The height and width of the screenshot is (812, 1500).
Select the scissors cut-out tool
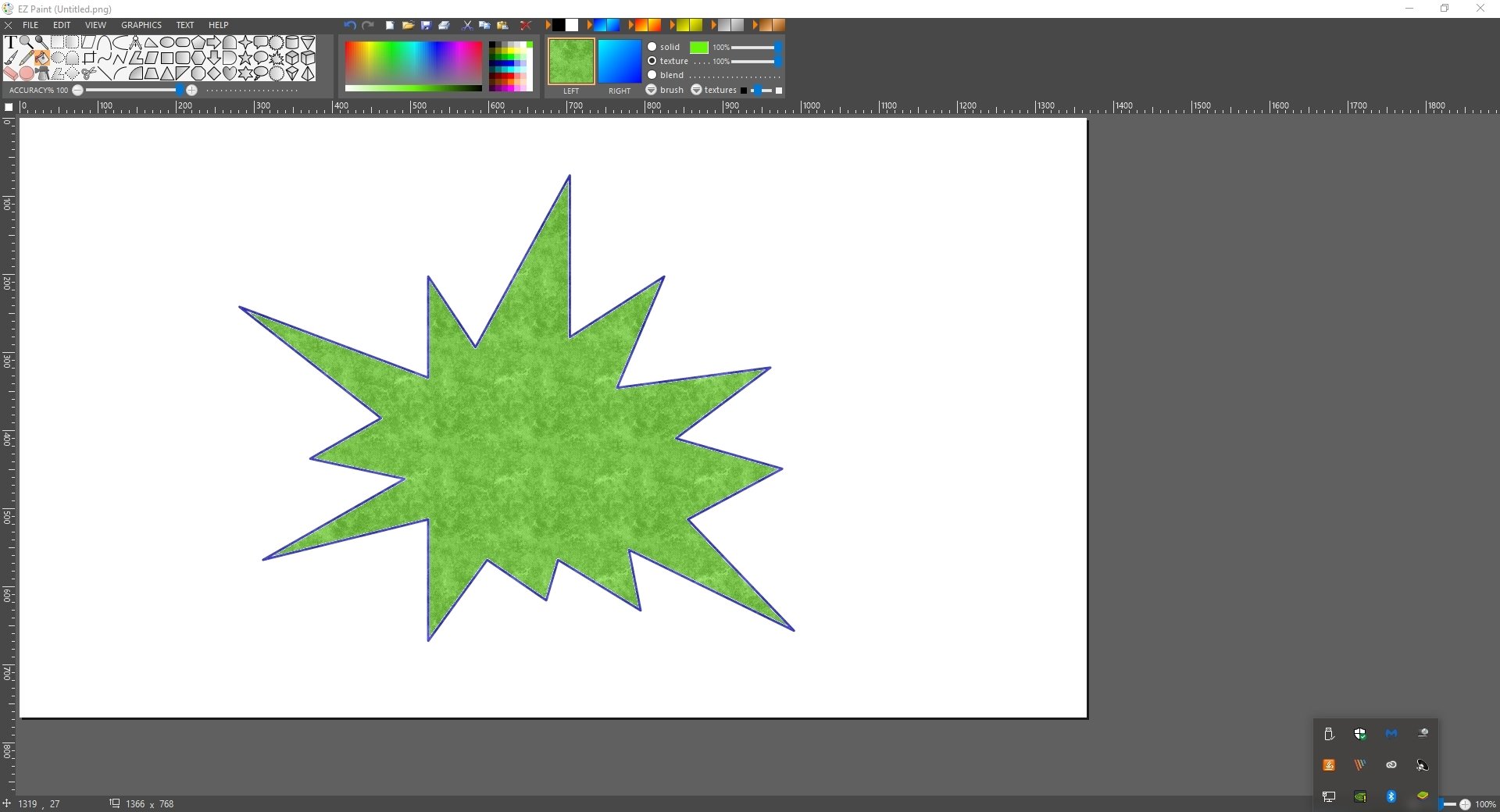[x=88, y=73]
